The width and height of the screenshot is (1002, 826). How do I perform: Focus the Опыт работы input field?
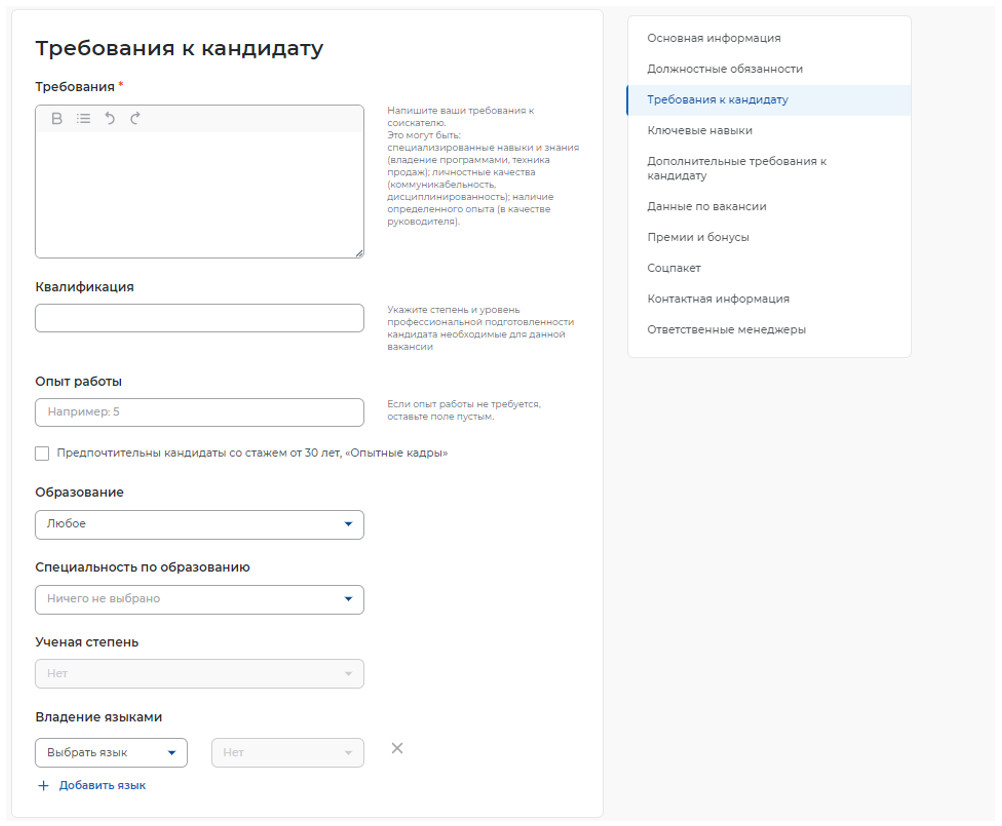[x=199, y=412]
